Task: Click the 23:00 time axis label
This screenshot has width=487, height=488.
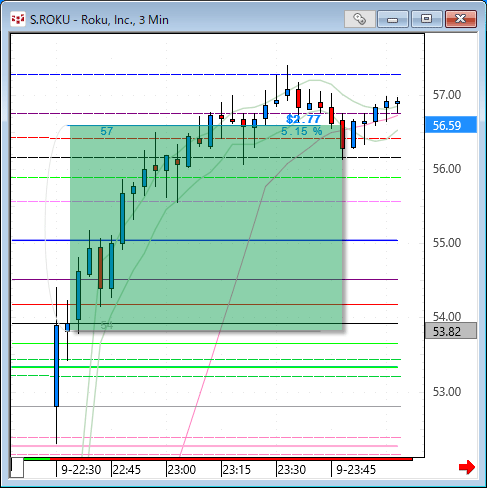Action: pyautogui.click(x=182, y=470)
